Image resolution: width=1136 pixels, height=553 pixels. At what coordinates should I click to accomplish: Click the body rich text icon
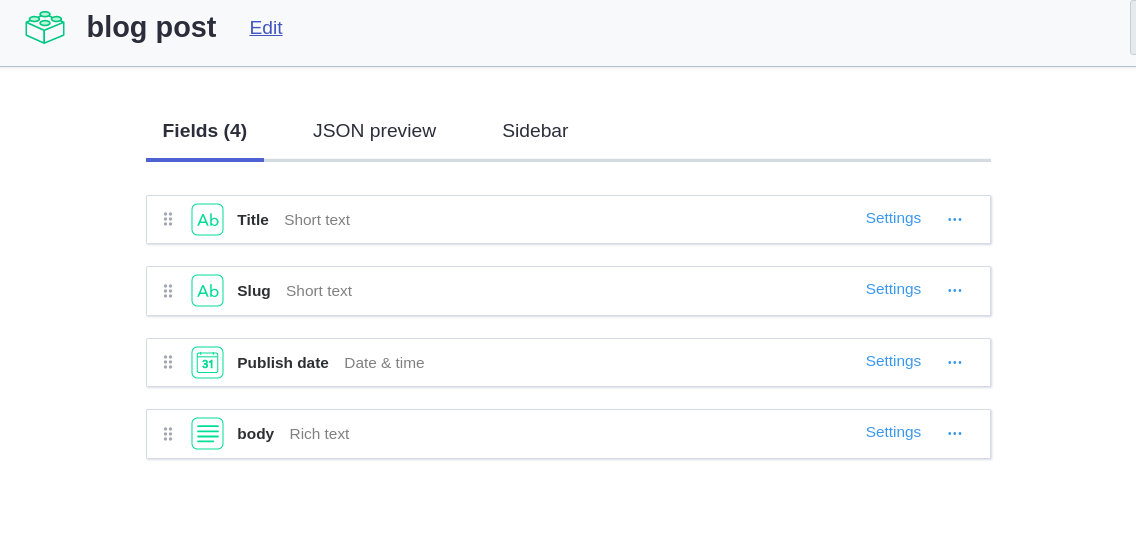click(207, 433)
